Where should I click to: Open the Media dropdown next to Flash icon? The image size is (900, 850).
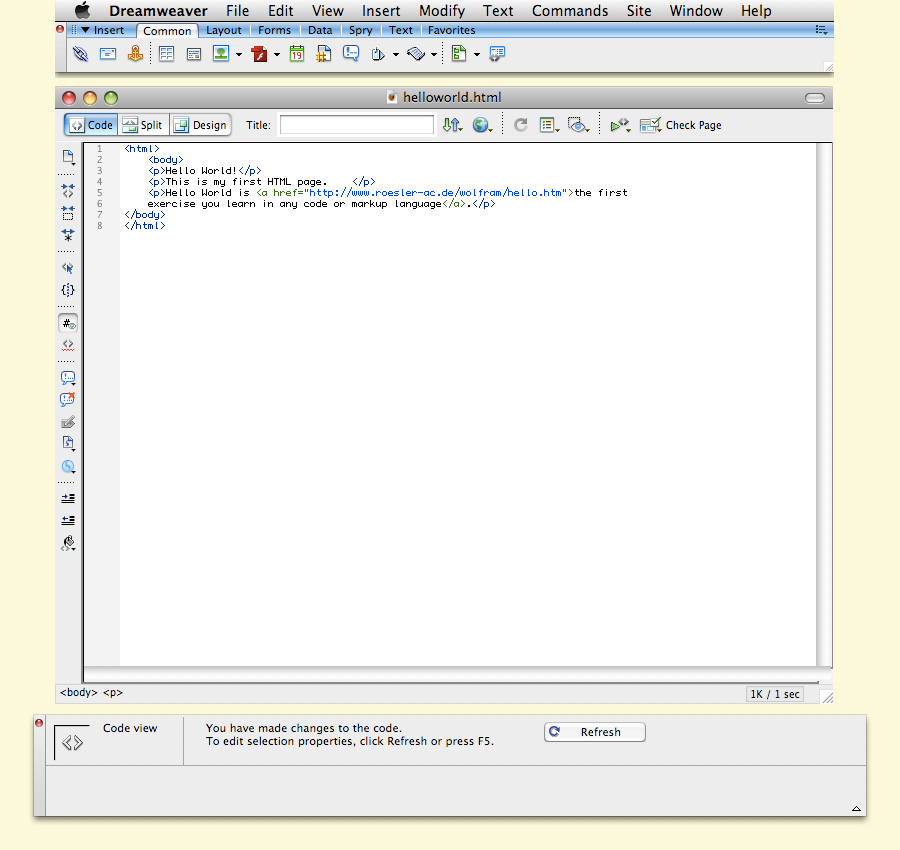click(x=275, y=53)
